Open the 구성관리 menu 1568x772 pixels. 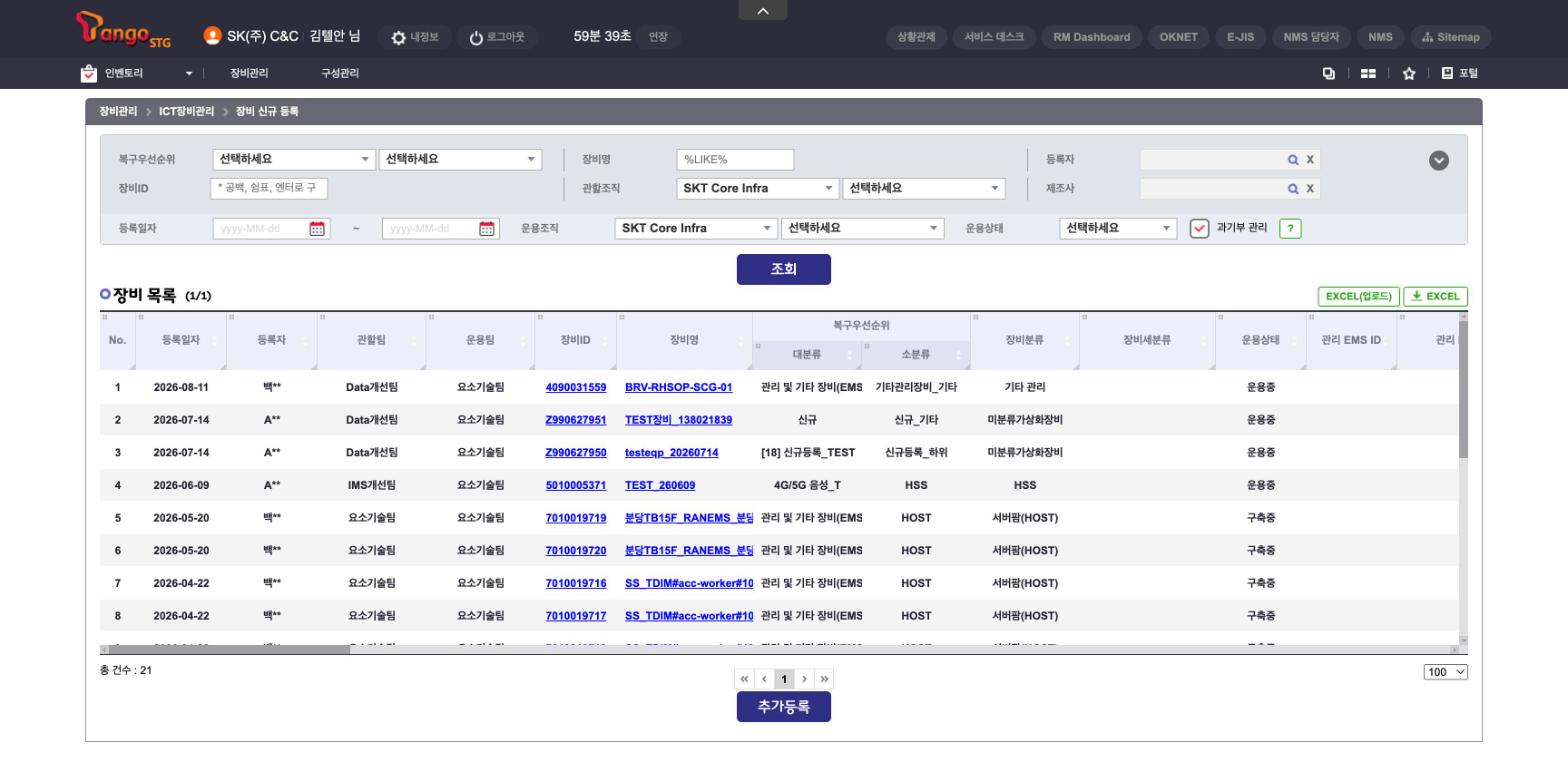point(340,73)
